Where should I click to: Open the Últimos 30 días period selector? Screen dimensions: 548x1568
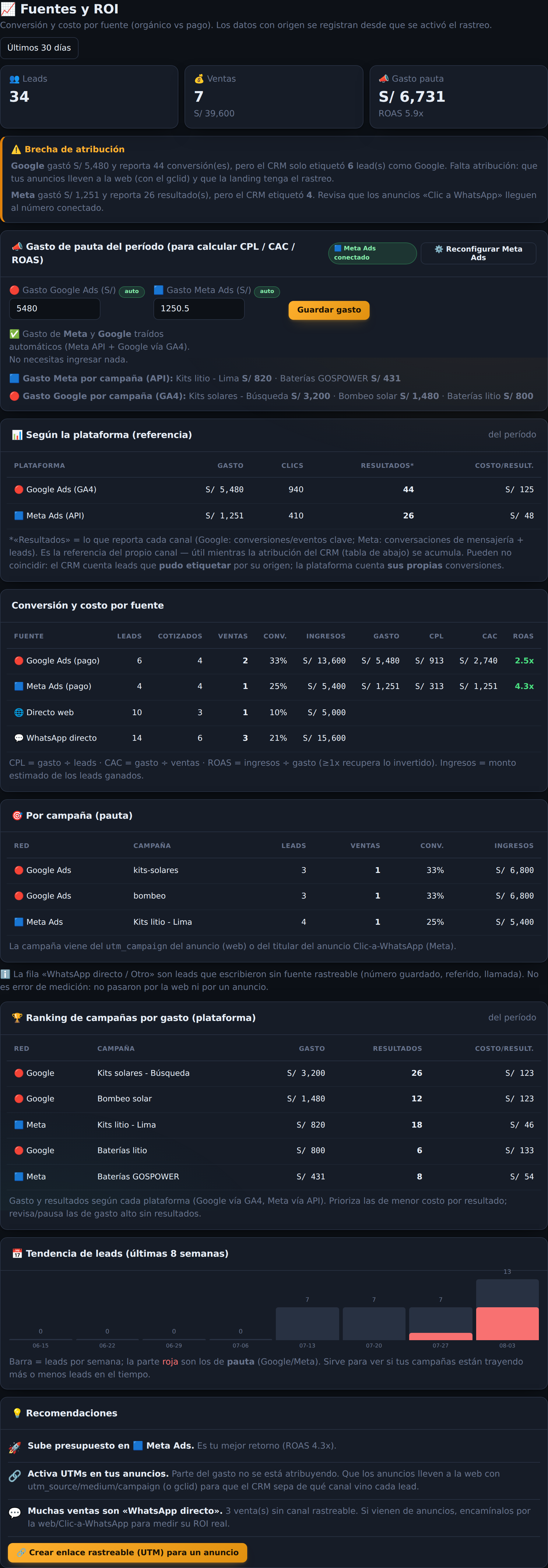[39, 48]
